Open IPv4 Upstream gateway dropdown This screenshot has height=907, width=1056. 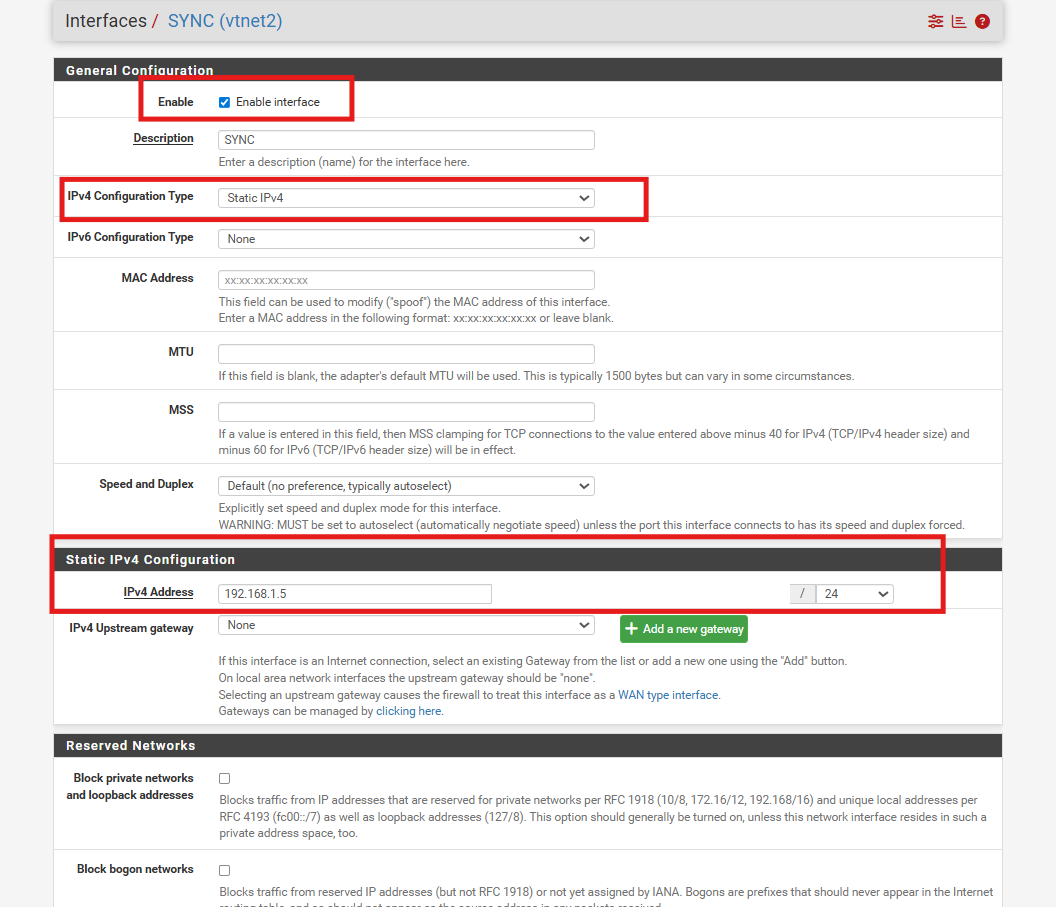pyautogui.click(x=406, y=625)
